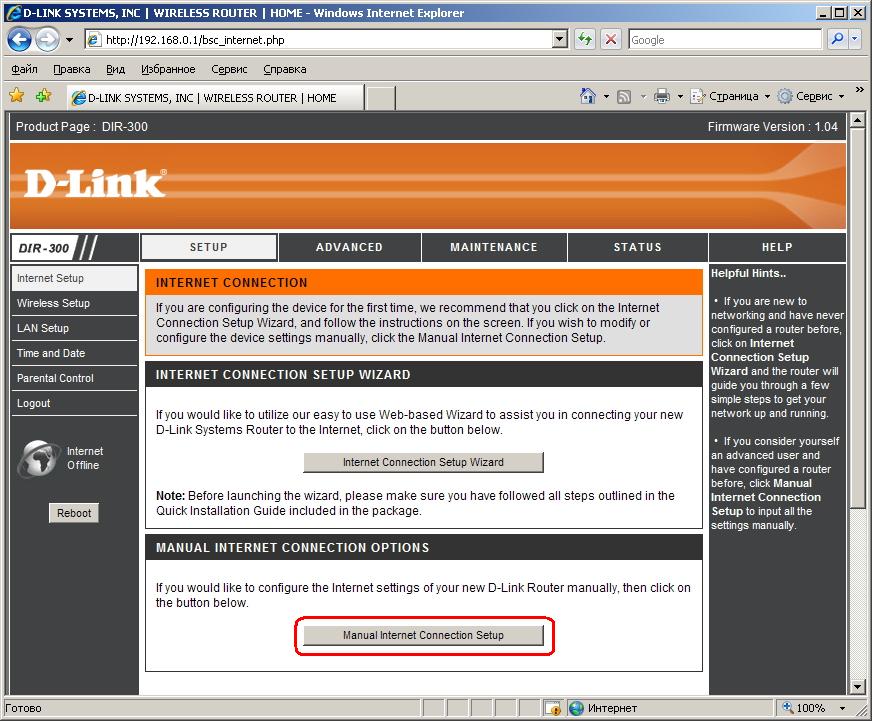Switch to the ADVANCED tab
This screenshot has width=872, height=721.
349,247
